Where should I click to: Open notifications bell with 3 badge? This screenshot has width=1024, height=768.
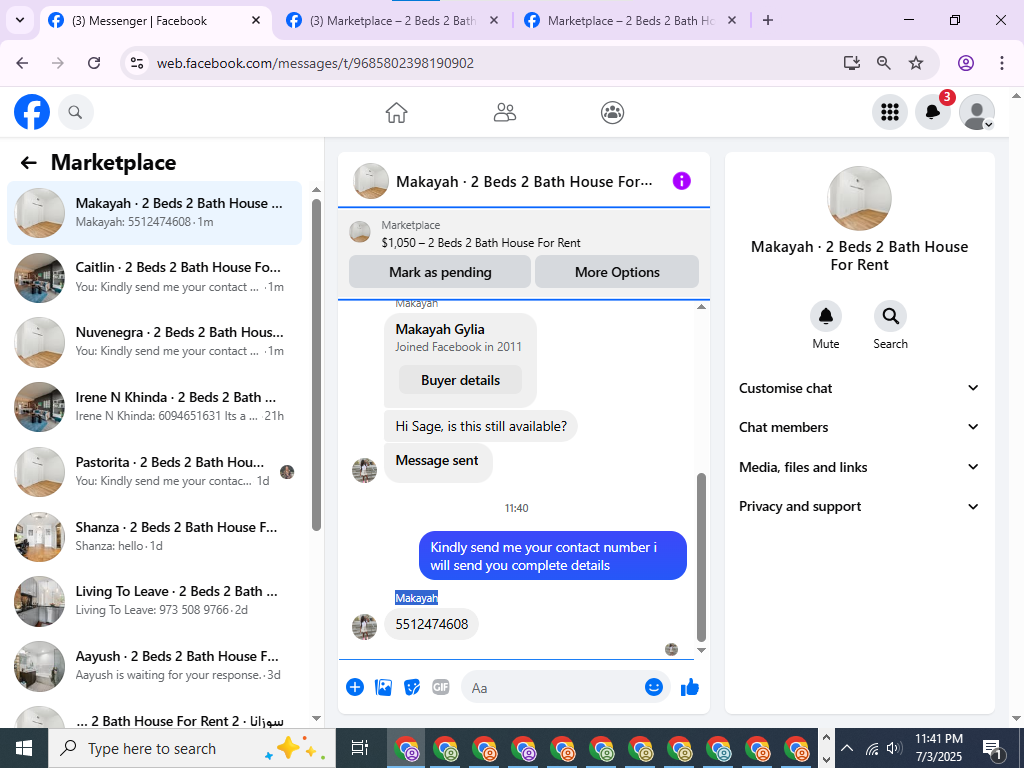point(933,112)
